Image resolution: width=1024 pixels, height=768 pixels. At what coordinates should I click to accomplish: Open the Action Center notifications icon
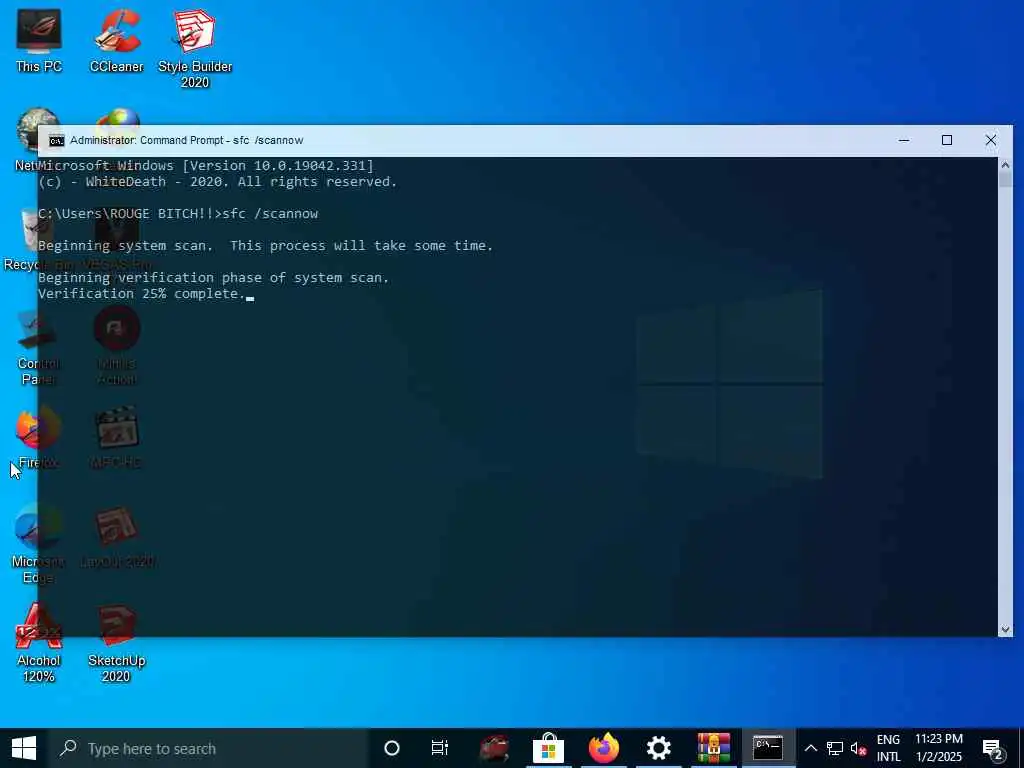pyautogui.click(x=993, y=750)
